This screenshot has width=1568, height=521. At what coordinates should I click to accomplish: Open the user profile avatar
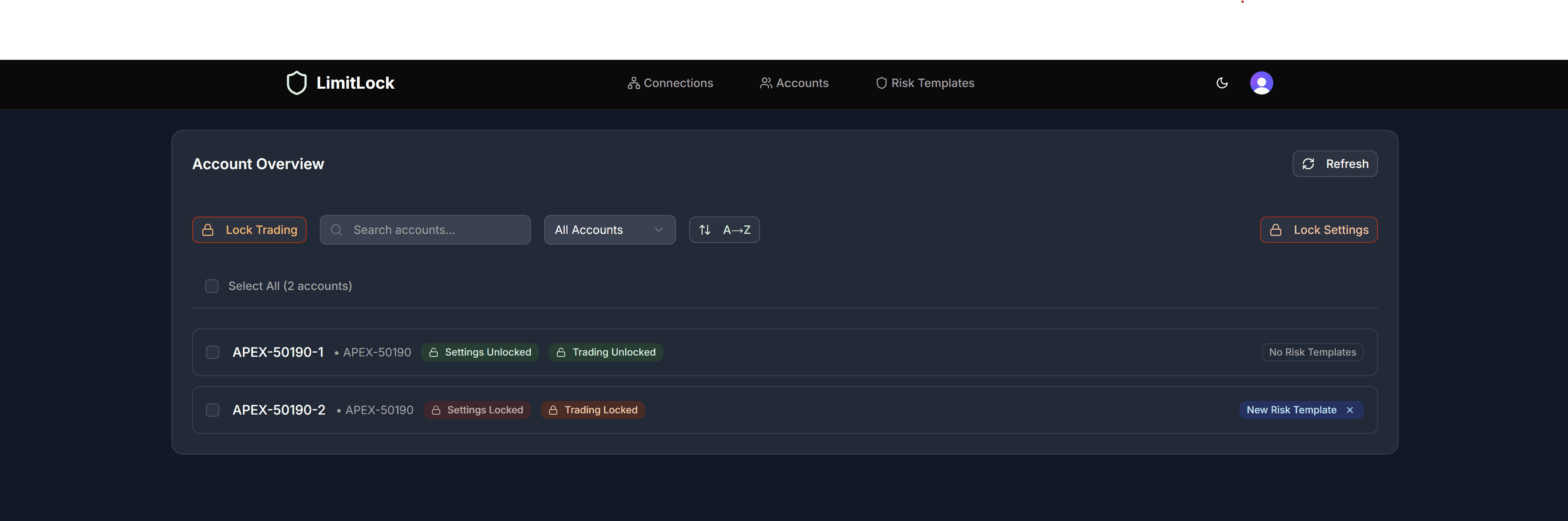pyautogui.click(x=1261, y=83)
